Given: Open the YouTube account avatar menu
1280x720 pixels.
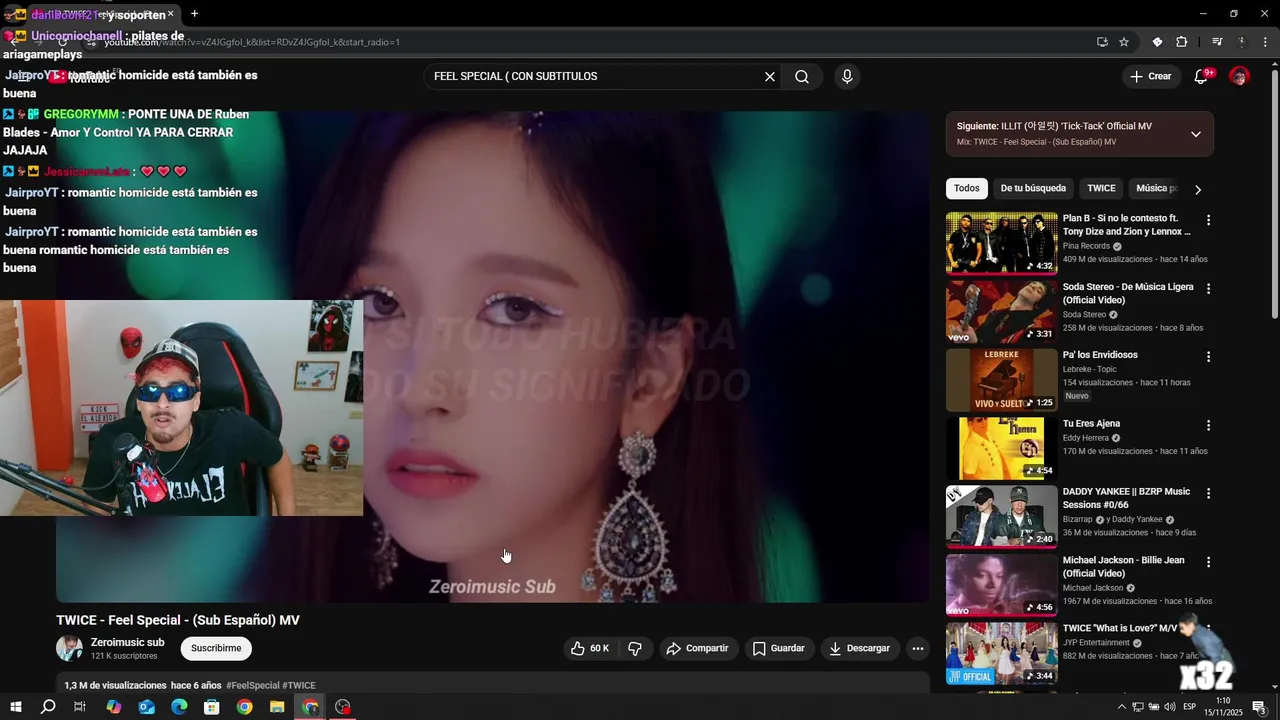Looking at the screenshot, I should coord(1239,77).
